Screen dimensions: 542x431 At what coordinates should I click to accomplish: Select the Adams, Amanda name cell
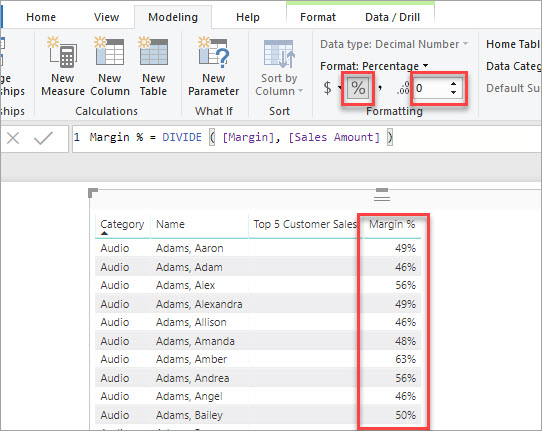click(195, 341)
